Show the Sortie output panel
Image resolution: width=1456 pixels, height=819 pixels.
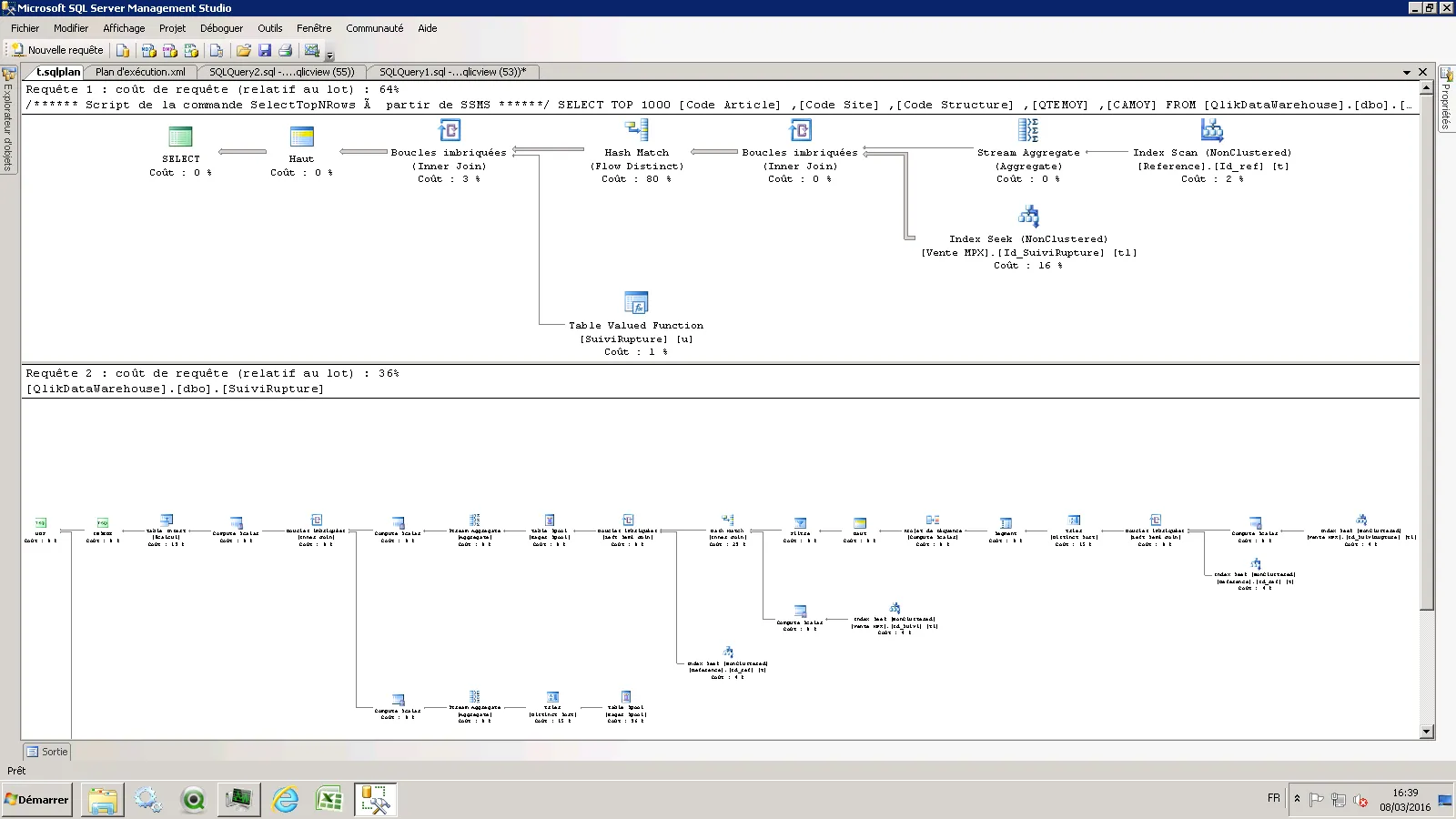(x=47, y=752)
